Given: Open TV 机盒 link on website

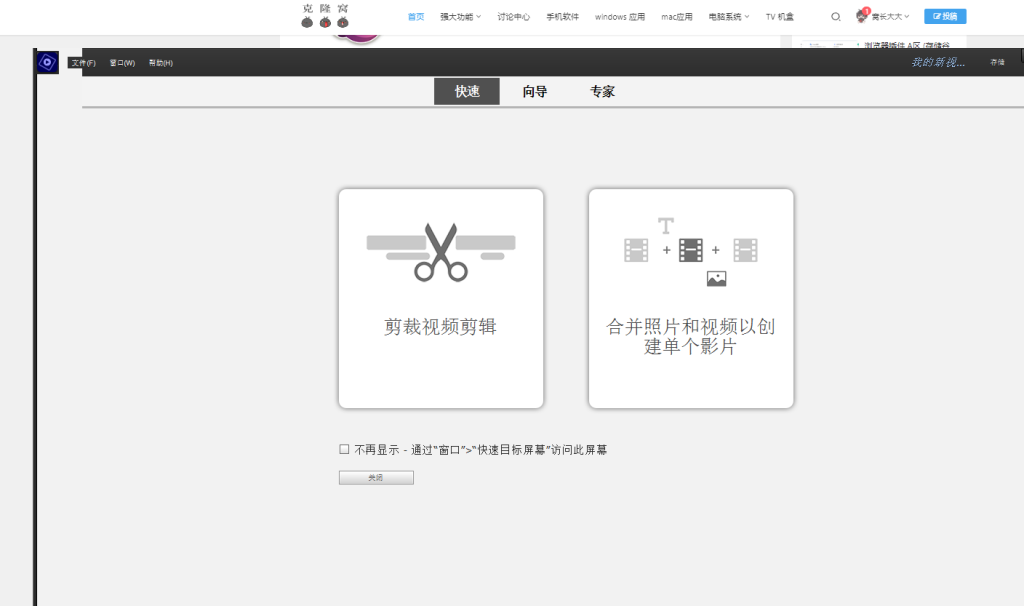Looking at the screenshot, I should 780,17.
